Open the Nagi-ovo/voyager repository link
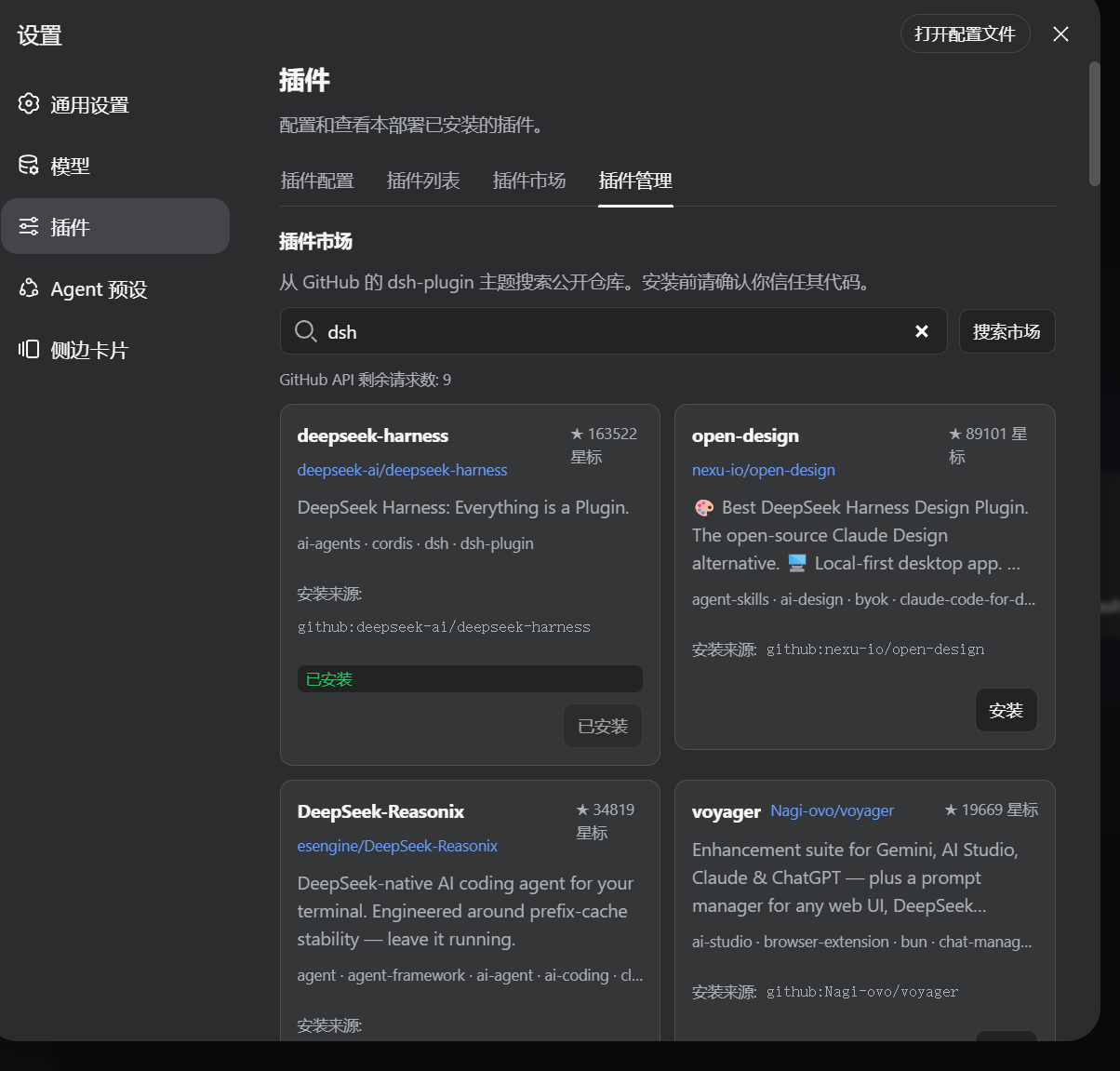 coord(832,810)
